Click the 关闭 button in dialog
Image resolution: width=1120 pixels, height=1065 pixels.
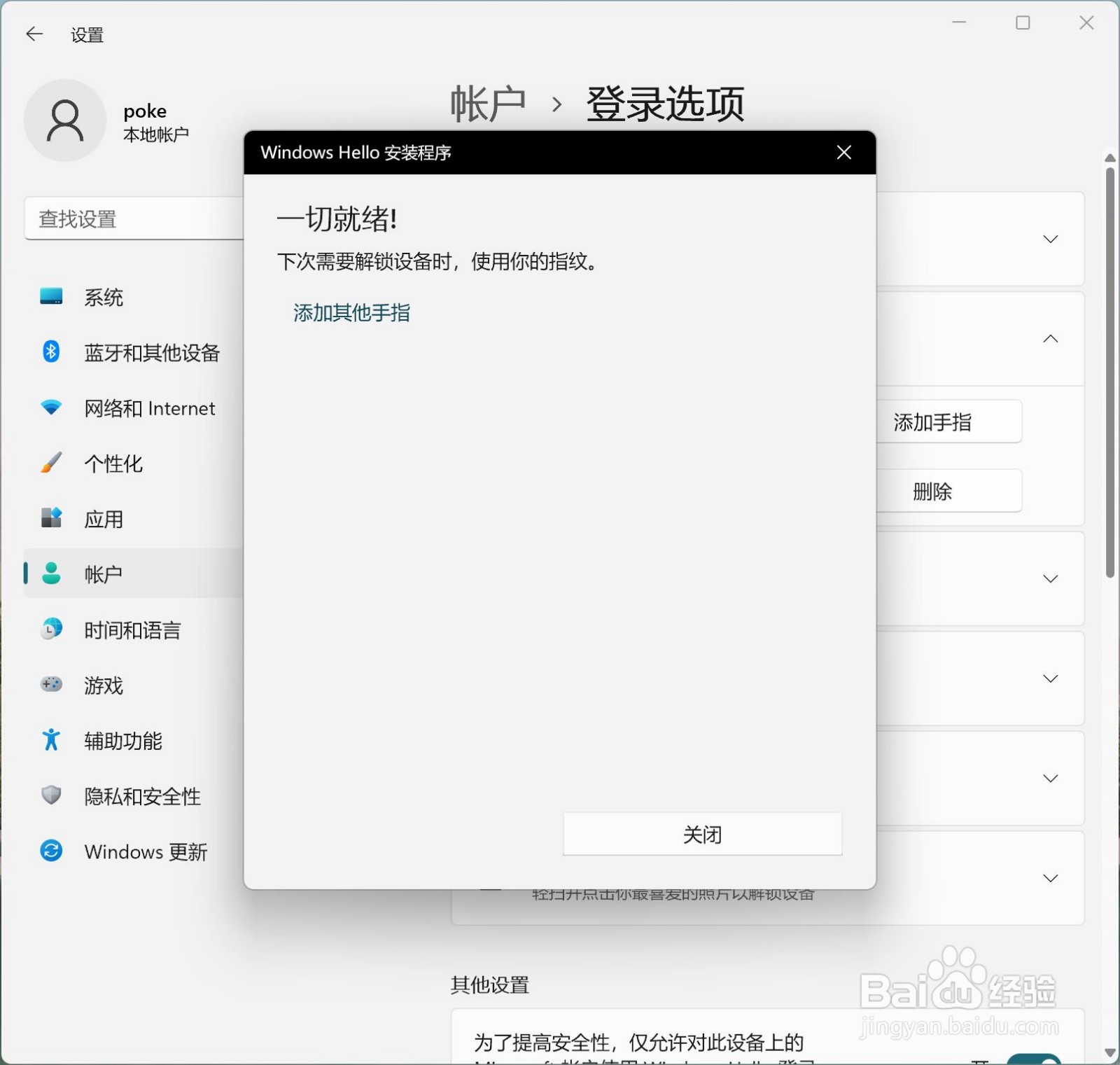(x=702, y=834)
